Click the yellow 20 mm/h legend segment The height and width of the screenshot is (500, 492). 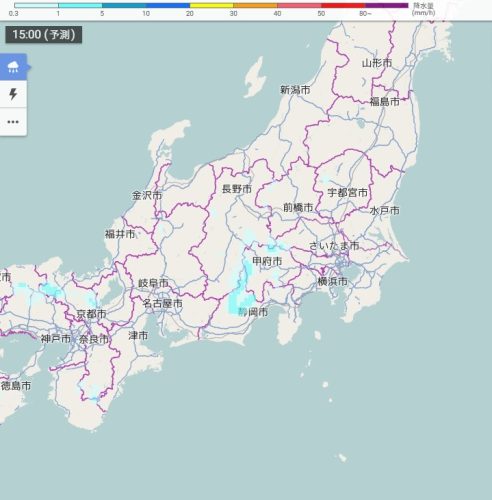(x=211, y=6)
